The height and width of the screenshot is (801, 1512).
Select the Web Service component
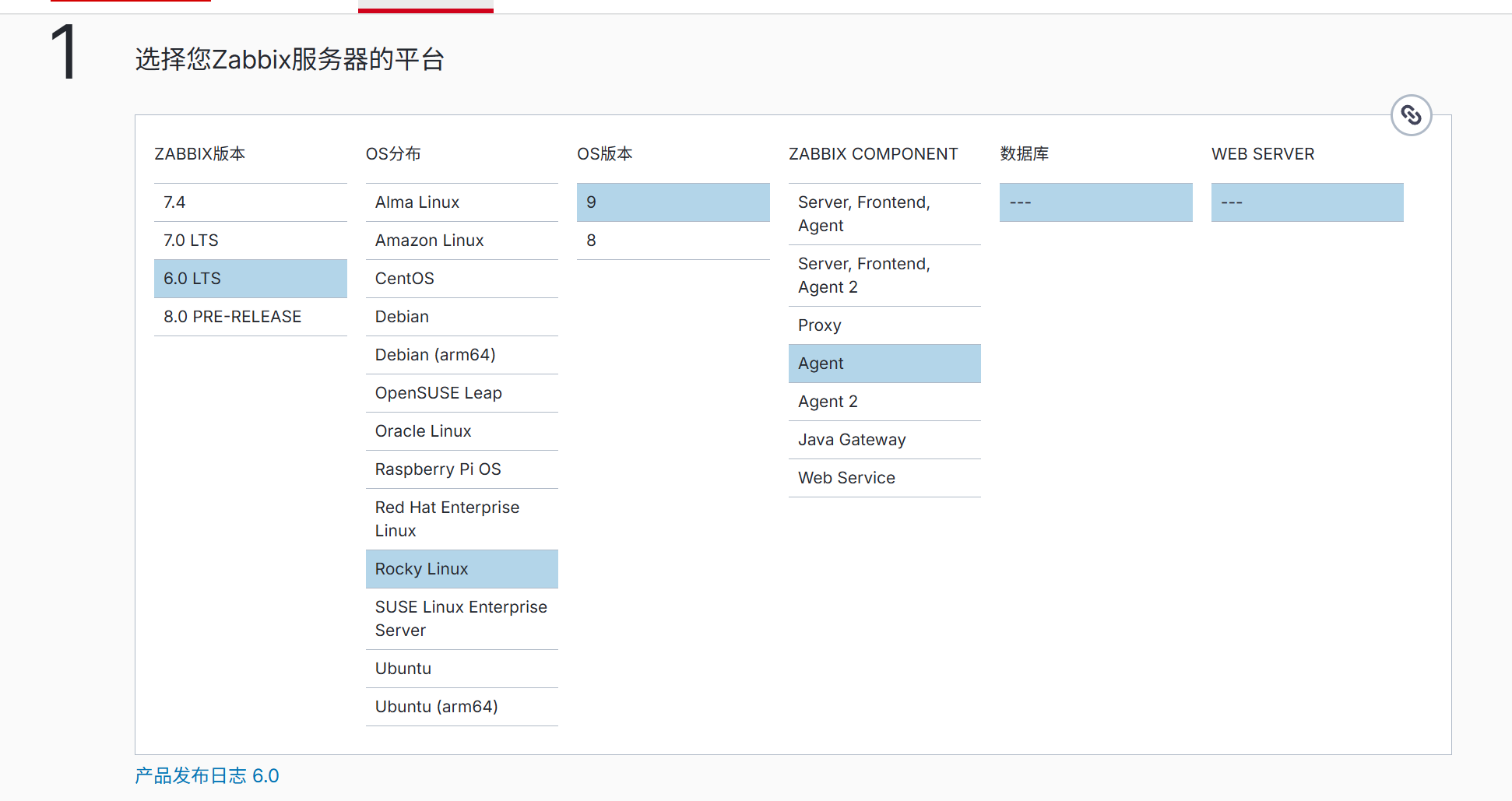[884, 478]
